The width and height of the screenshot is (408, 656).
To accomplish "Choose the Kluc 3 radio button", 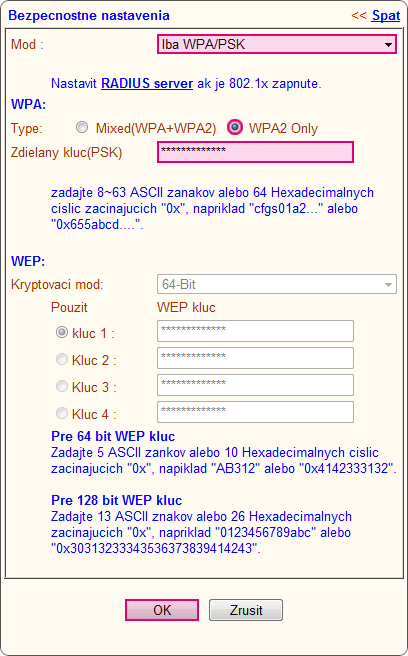I will 62,386.
